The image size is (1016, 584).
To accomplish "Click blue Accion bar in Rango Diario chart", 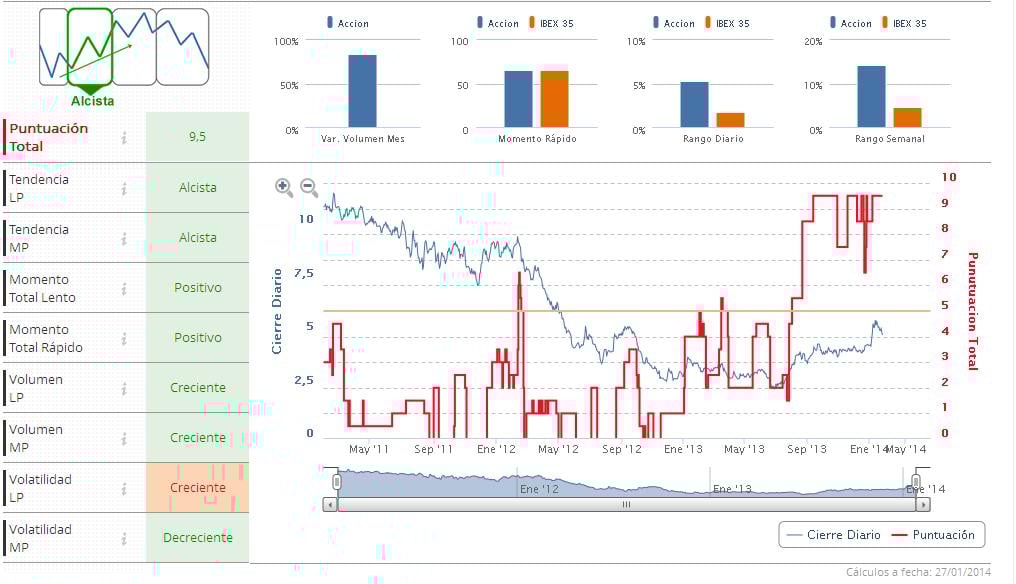I will pos(694,104).
